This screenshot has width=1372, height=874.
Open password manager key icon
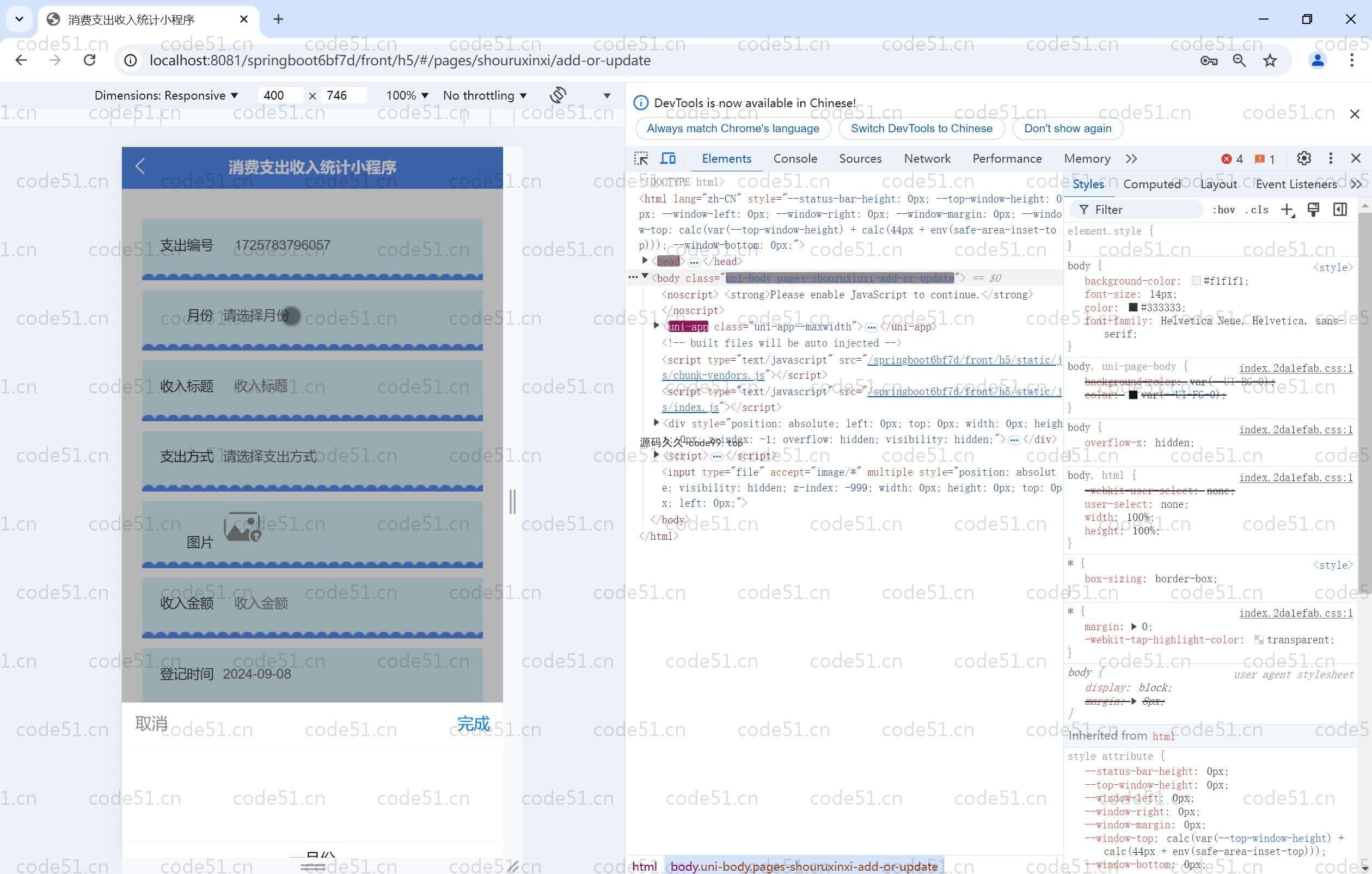[1209, 60]
